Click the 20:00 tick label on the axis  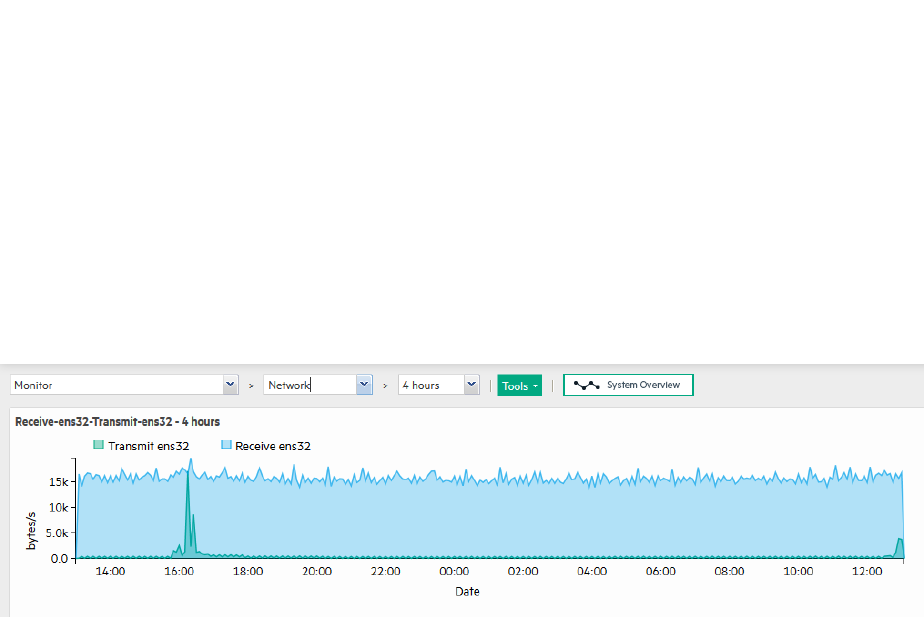317,571
